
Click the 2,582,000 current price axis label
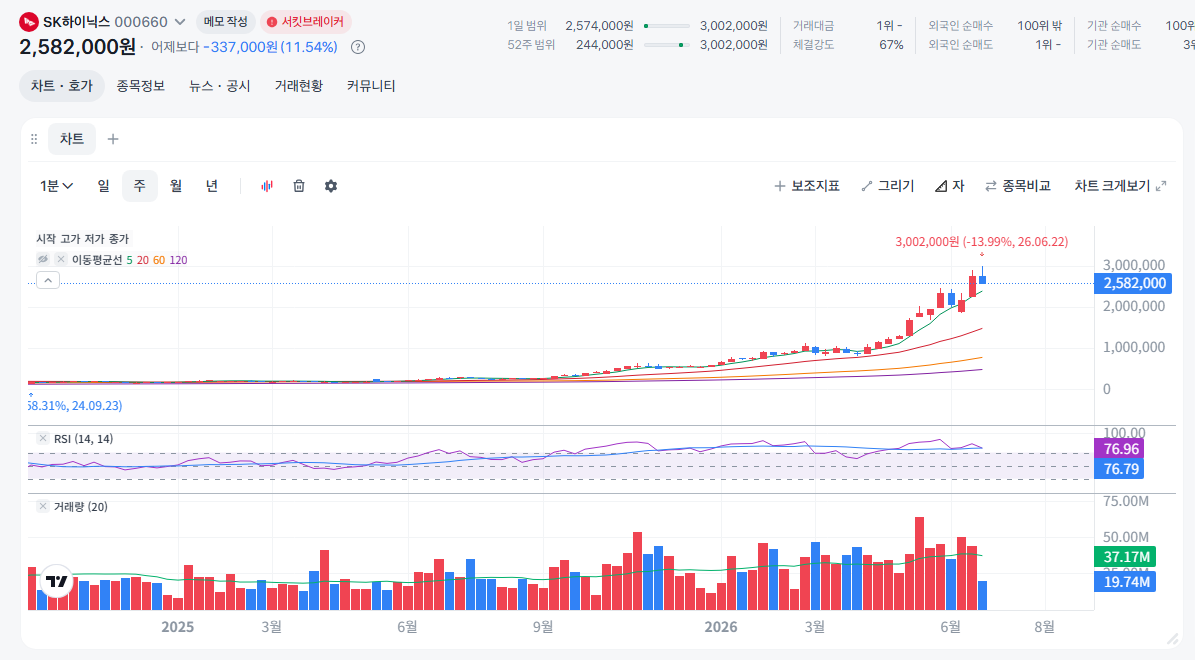click(x=1134, y=284)
